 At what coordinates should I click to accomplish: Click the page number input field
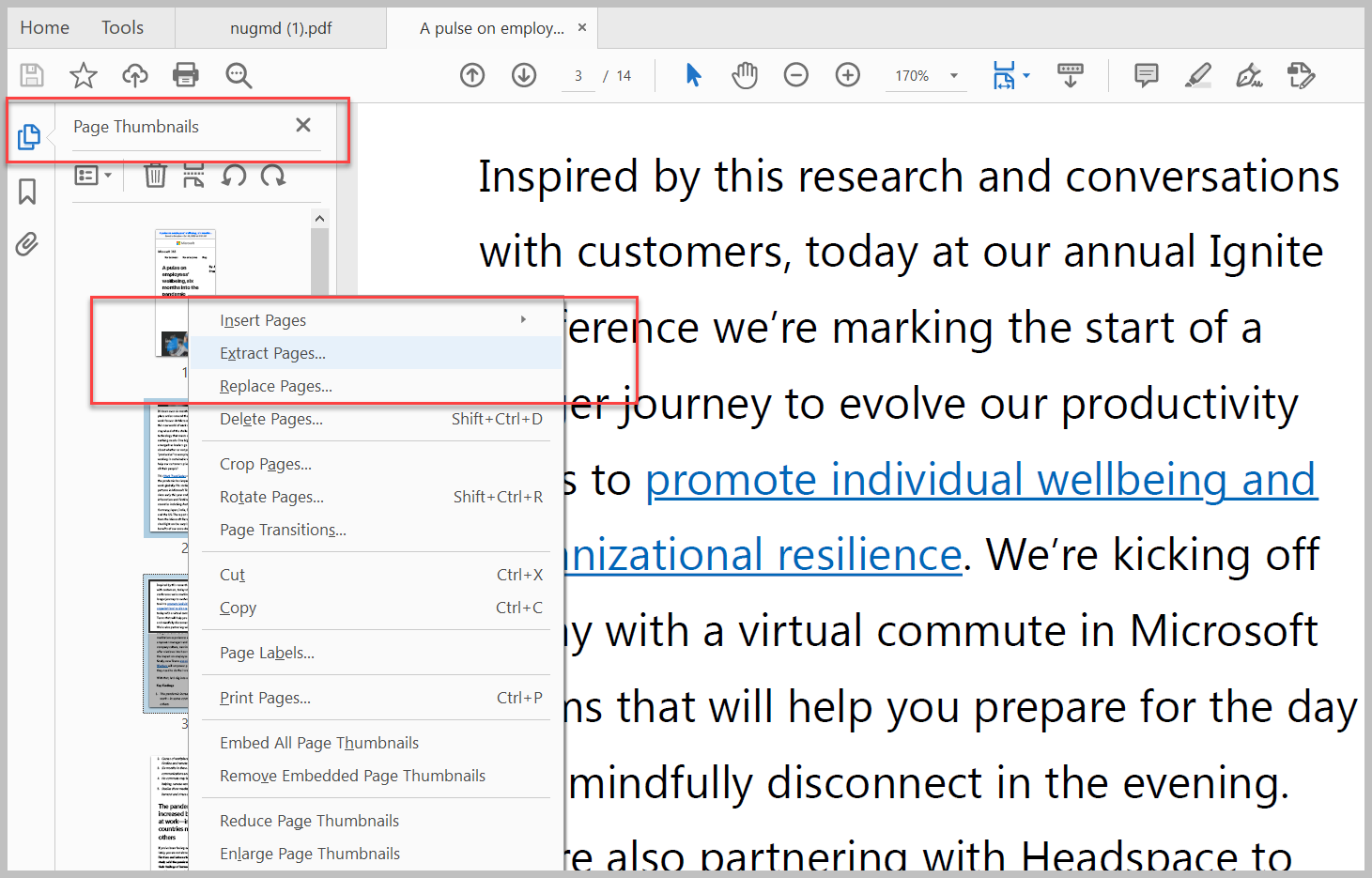click(x=578, y=76)
